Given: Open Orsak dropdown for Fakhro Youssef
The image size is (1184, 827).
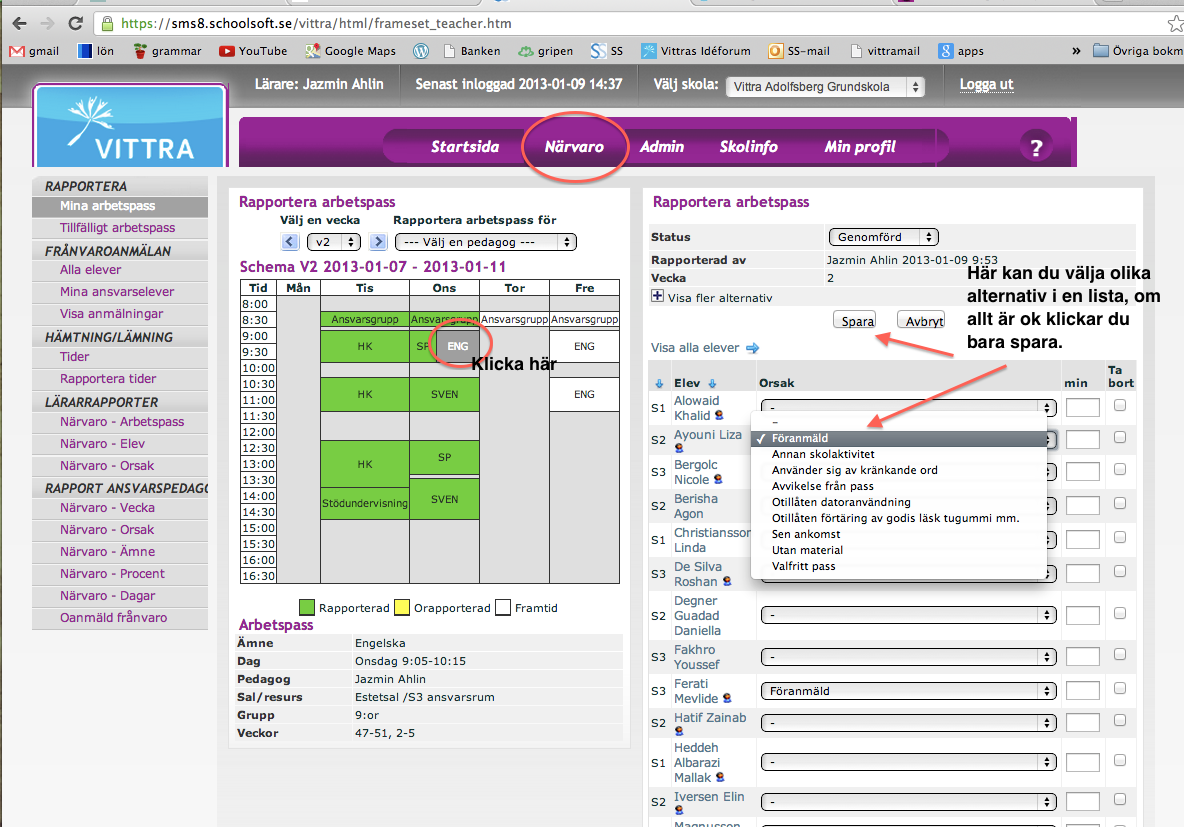Looking at the screenshot, I should [x=908, y=657].
